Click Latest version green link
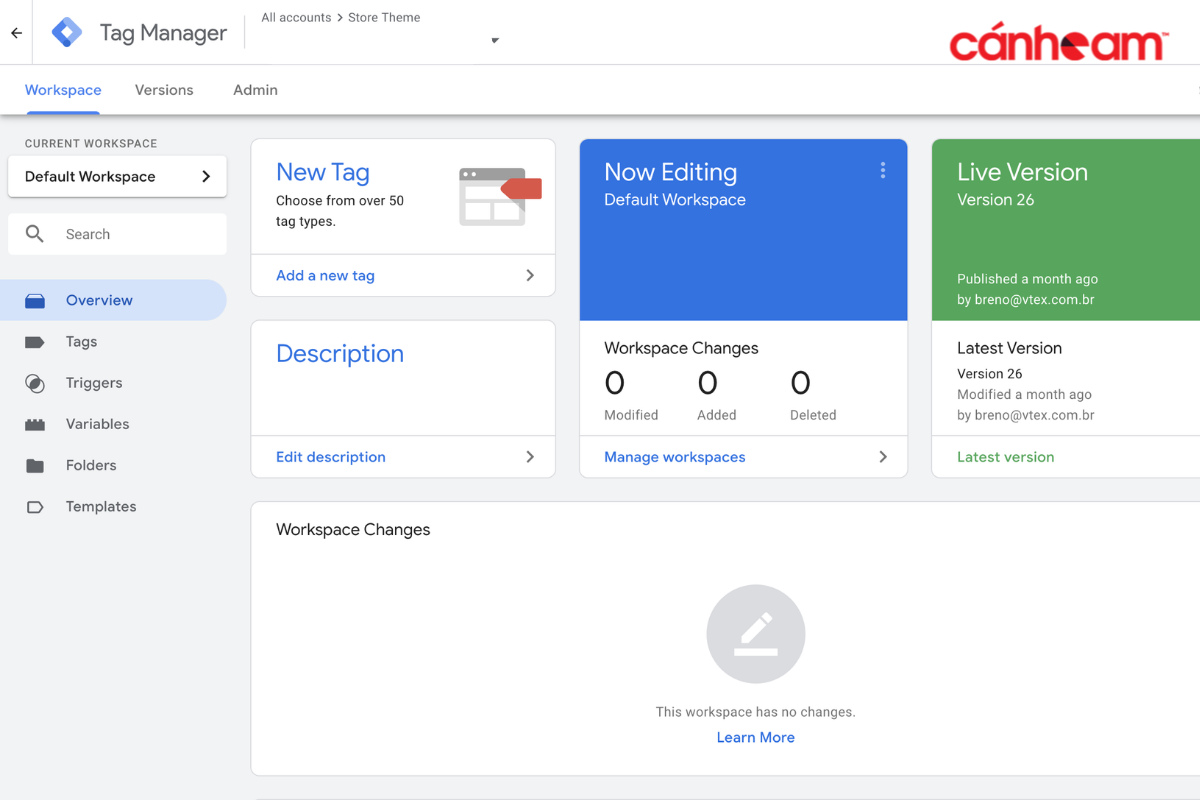This screenshot has height=800, width=1200. (1005, 457)
